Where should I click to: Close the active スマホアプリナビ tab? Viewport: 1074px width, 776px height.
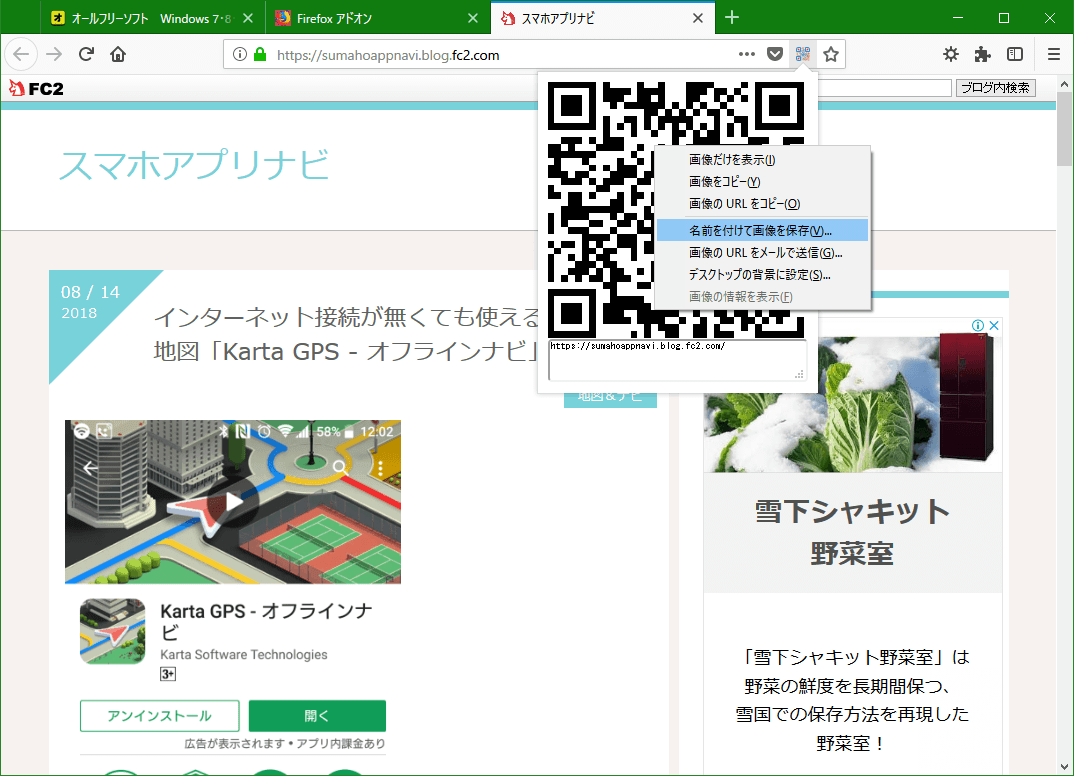[698, 18]
